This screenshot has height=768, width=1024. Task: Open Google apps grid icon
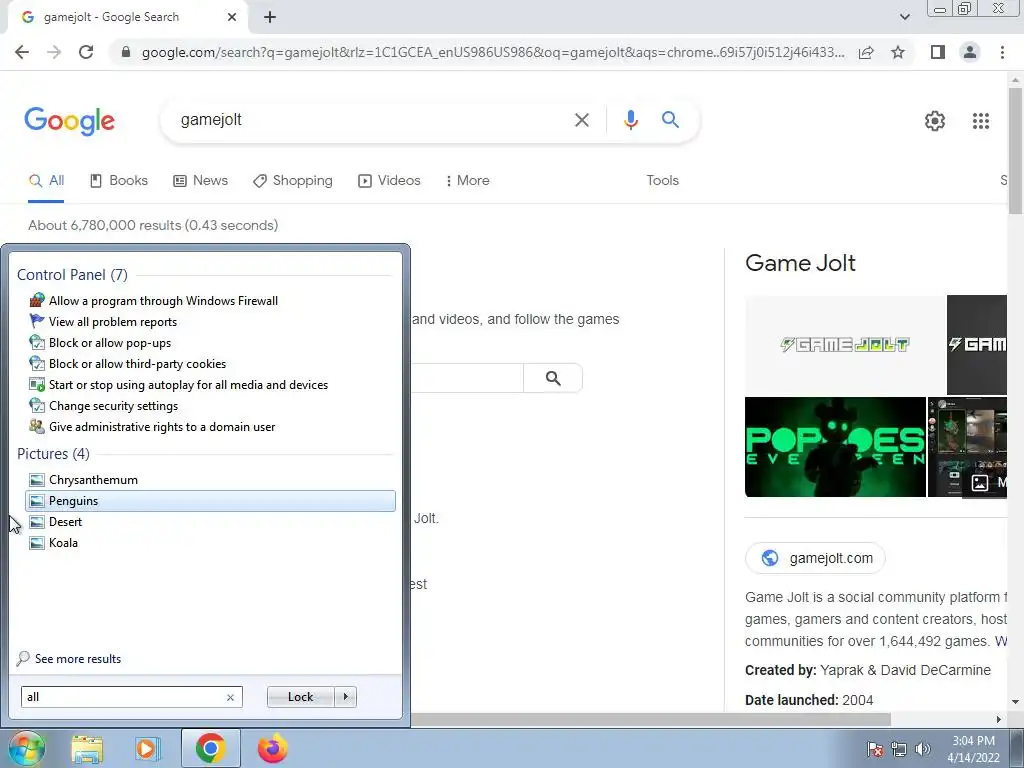pos(980,121)
